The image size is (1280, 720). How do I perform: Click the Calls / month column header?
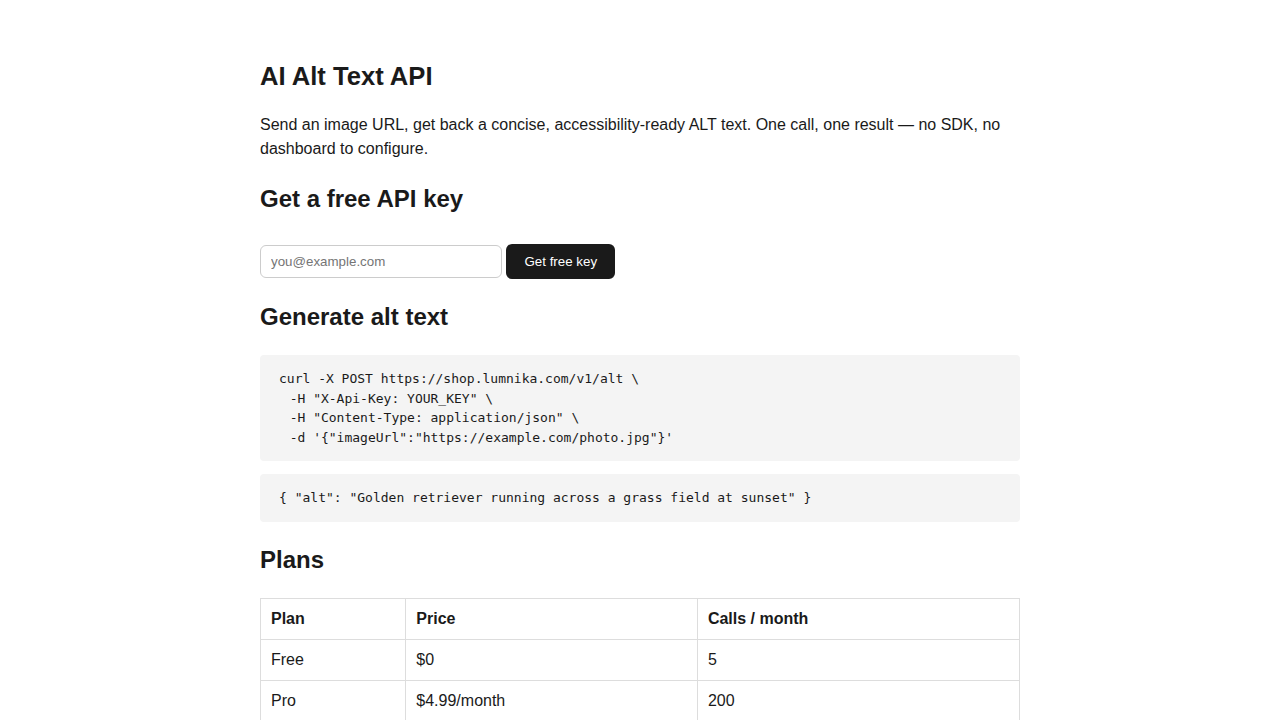tap(858, 619)
